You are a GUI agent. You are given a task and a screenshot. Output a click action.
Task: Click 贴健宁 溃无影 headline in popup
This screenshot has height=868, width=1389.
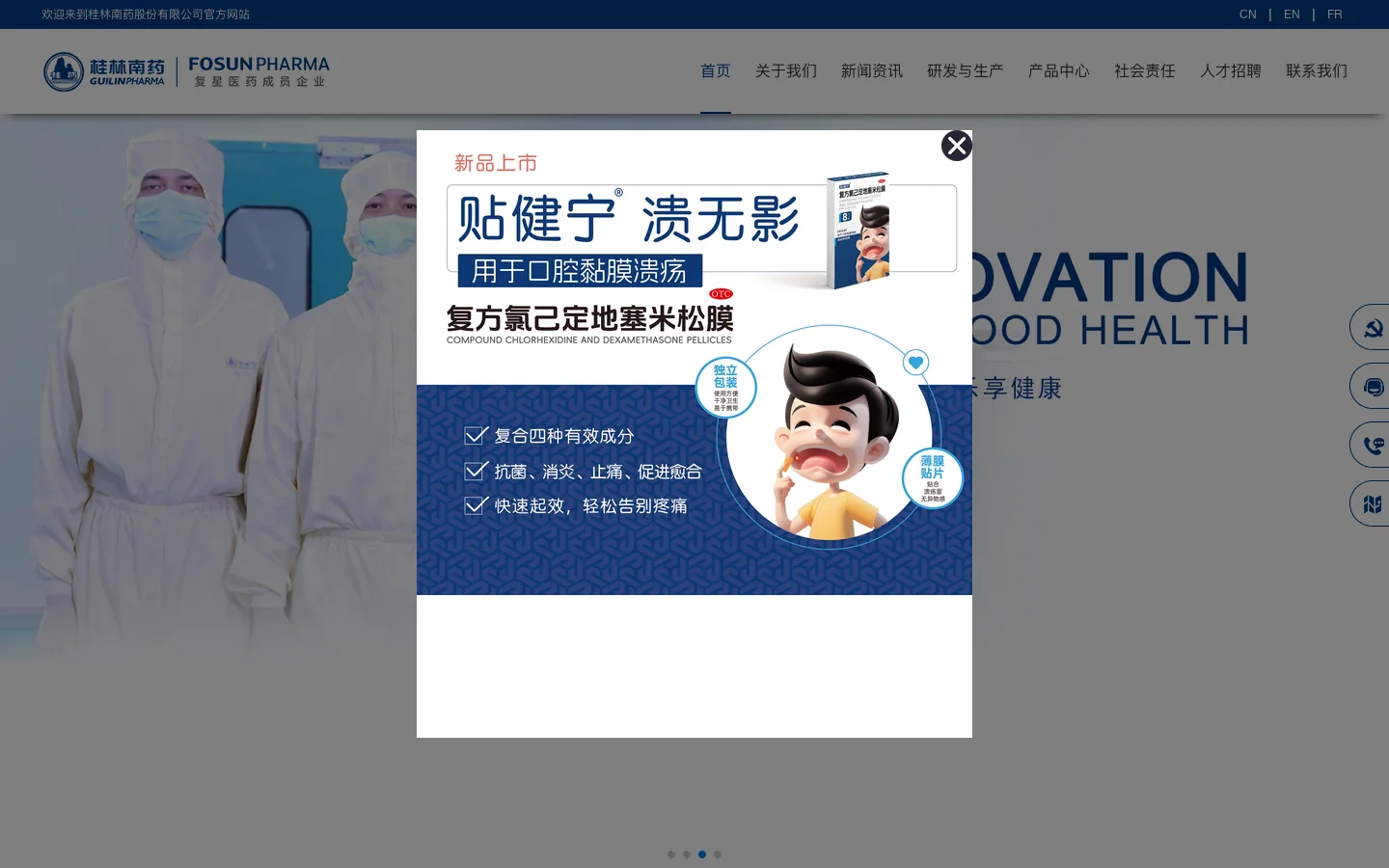click(x=629, y=219)
